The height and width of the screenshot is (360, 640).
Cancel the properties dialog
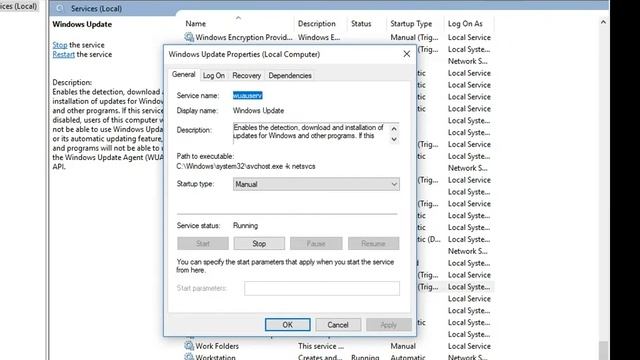point(338,325)
